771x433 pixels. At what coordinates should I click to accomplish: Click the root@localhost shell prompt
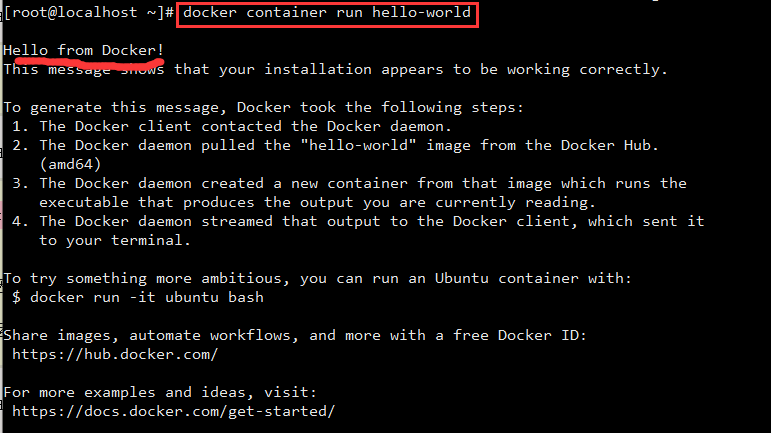[90, 15]
